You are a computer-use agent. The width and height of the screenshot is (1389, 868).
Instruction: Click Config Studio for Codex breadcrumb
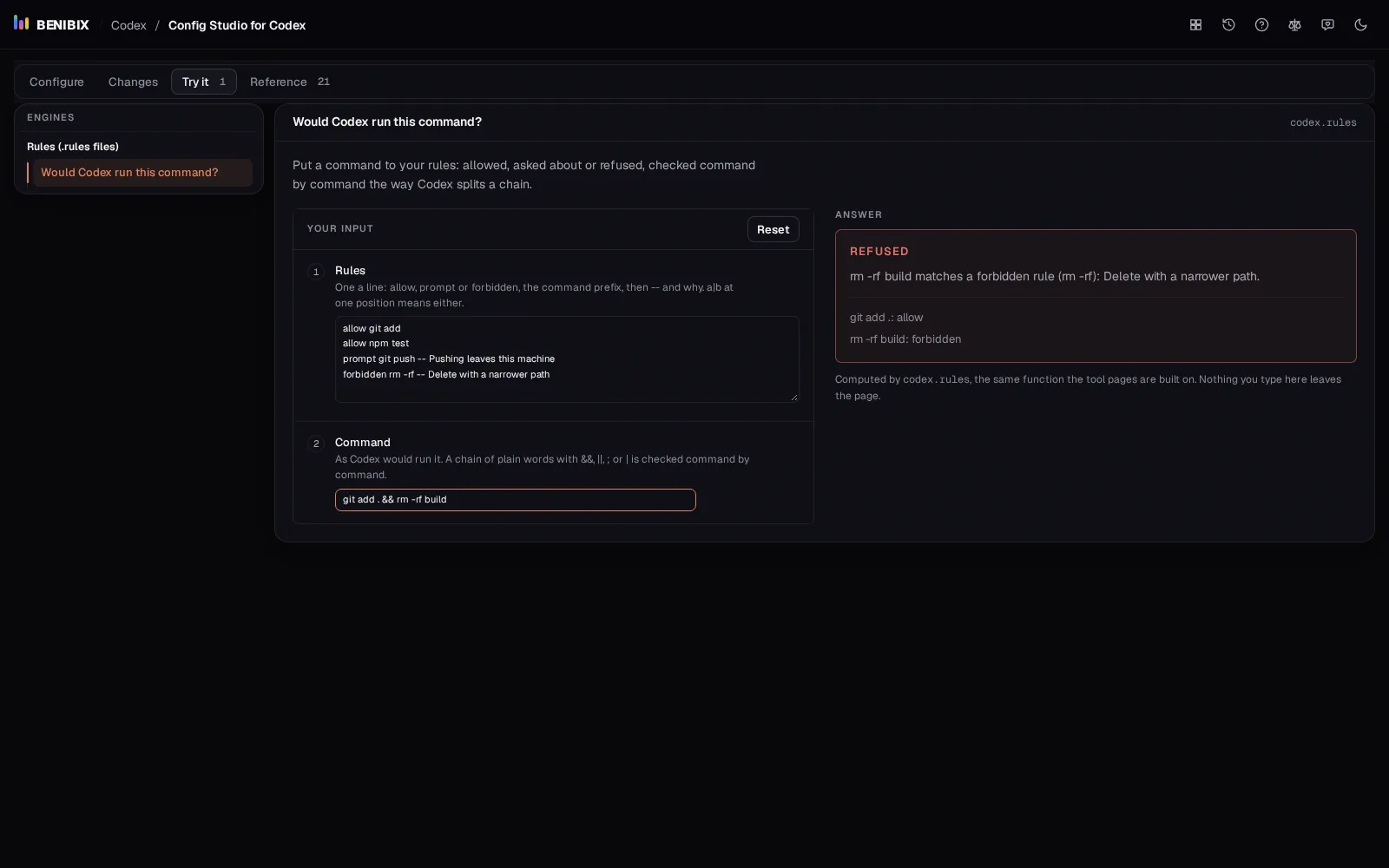point(237,25)
